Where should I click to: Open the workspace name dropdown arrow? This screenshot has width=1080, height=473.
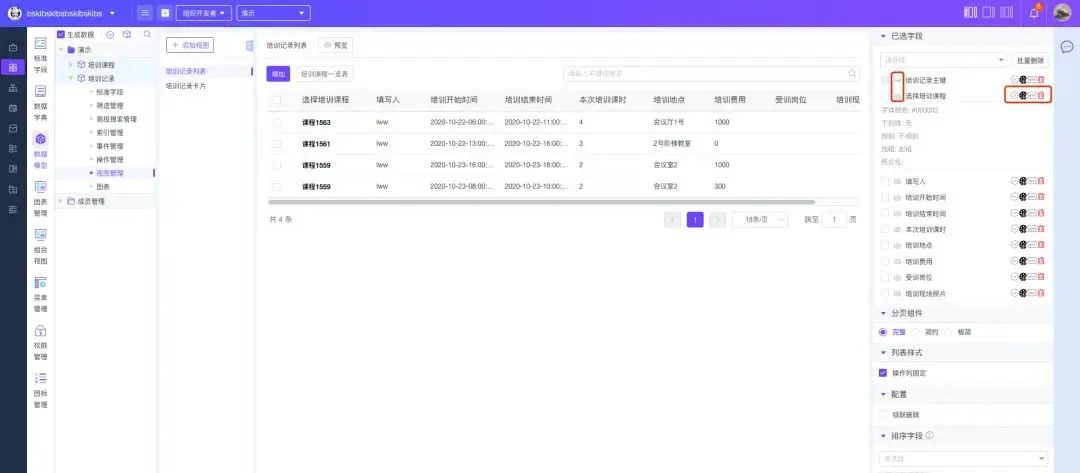[112, 13]
